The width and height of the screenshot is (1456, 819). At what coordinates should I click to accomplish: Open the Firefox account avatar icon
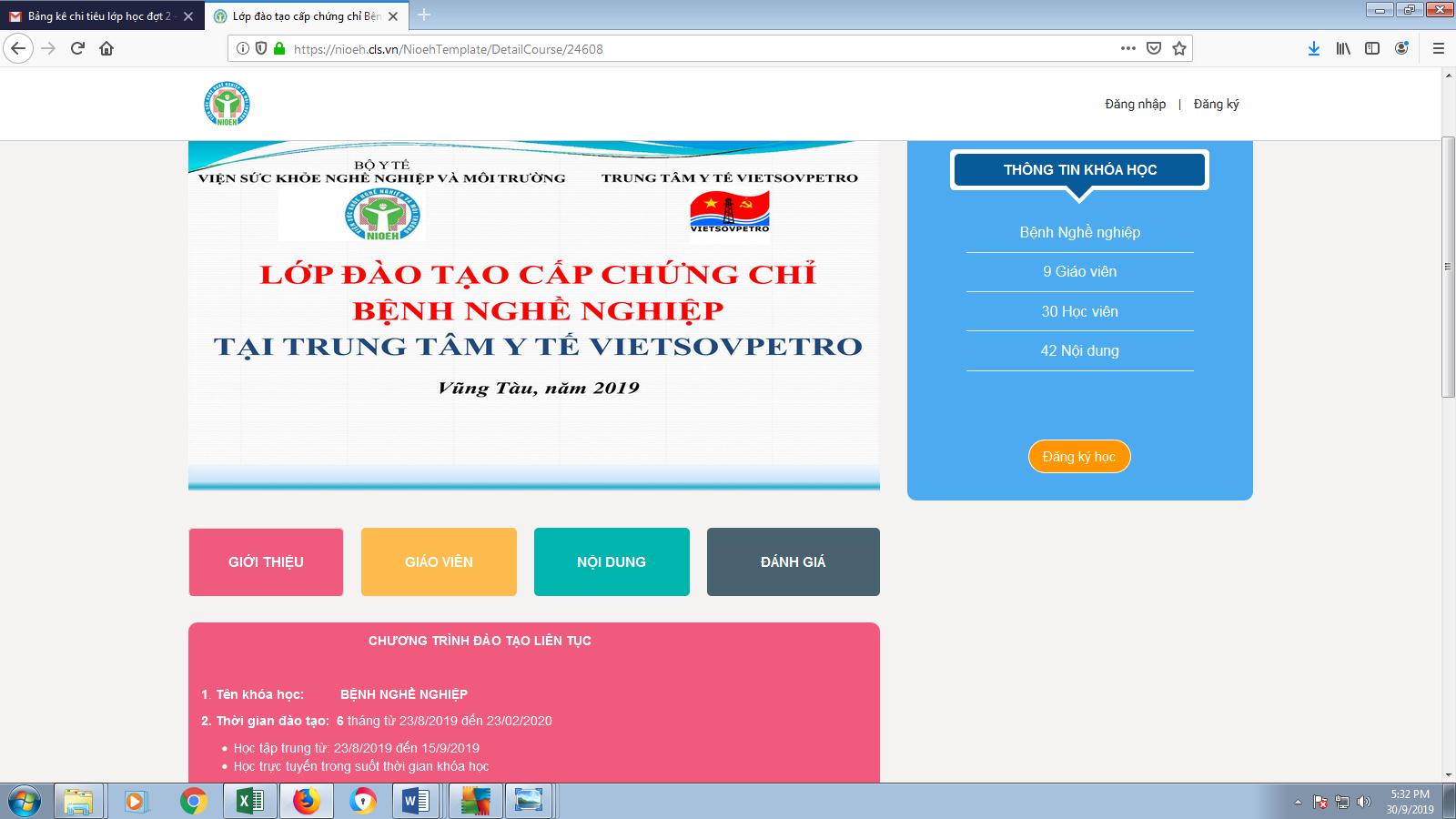pos(1401,48)
